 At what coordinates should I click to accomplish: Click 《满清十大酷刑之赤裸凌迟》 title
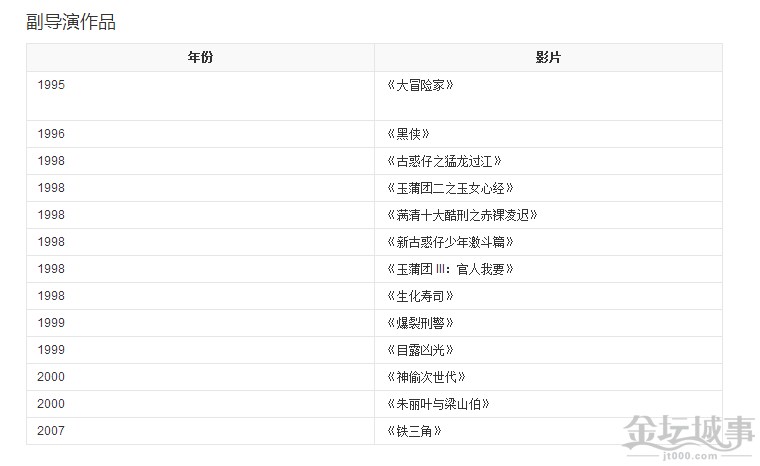click(462, 215)
